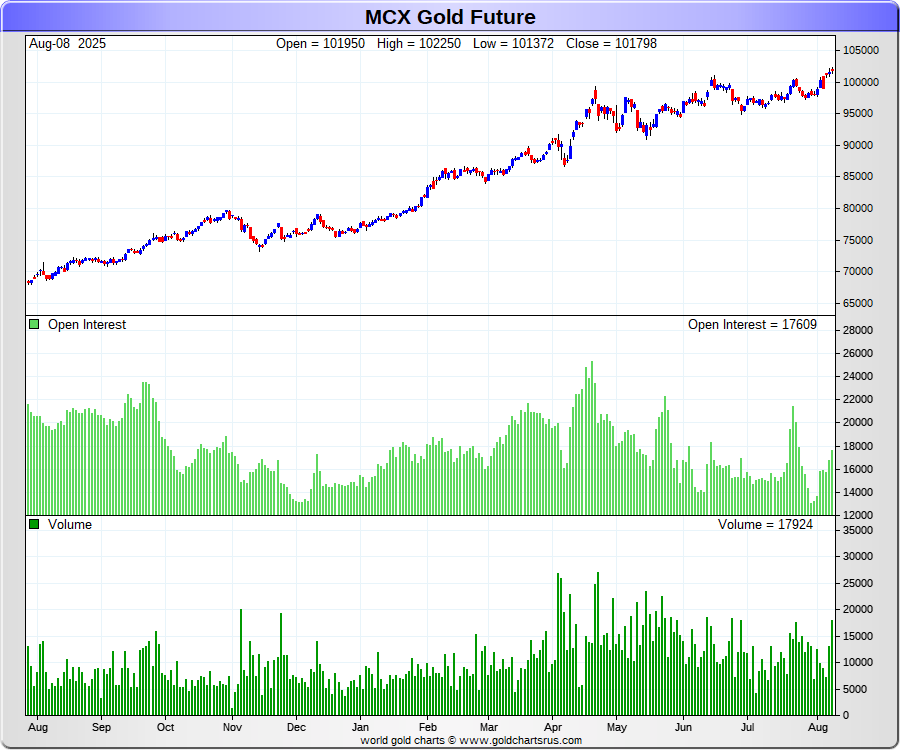Click the Nov month label
Screen dimensions: 900x750
[x=232, y=727]
